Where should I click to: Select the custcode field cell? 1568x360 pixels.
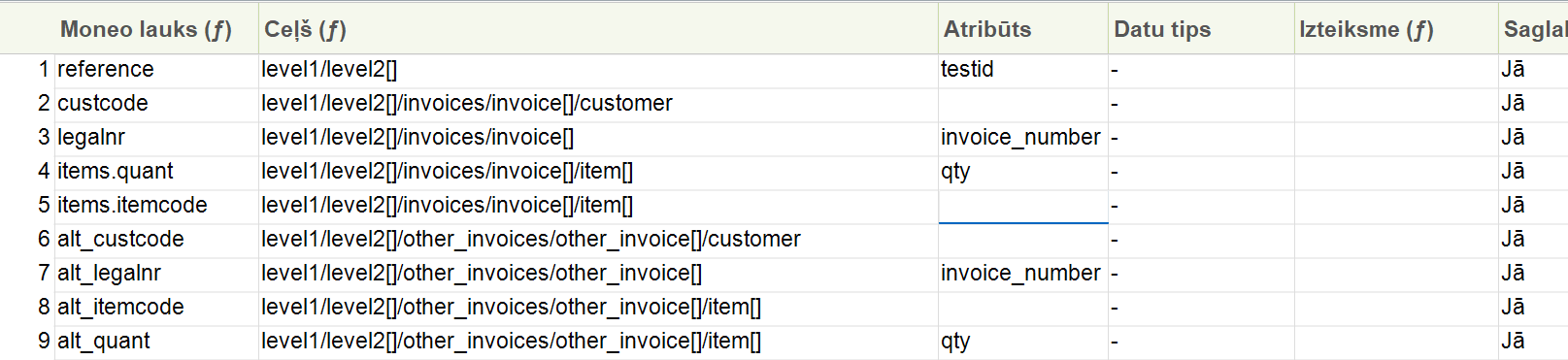point(156,104)
